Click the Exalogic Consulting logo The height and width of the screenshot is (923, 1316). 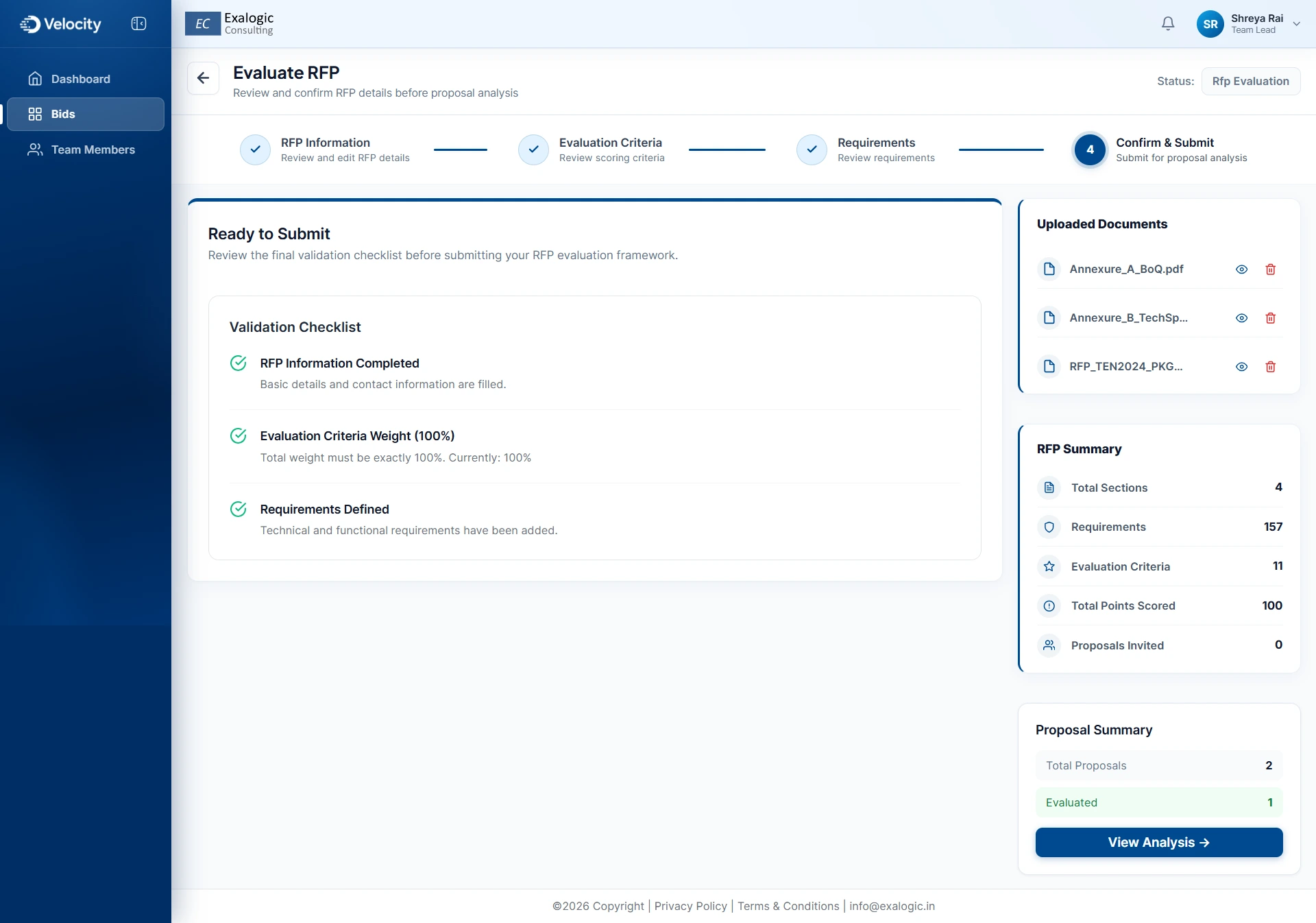coord(230,24)
